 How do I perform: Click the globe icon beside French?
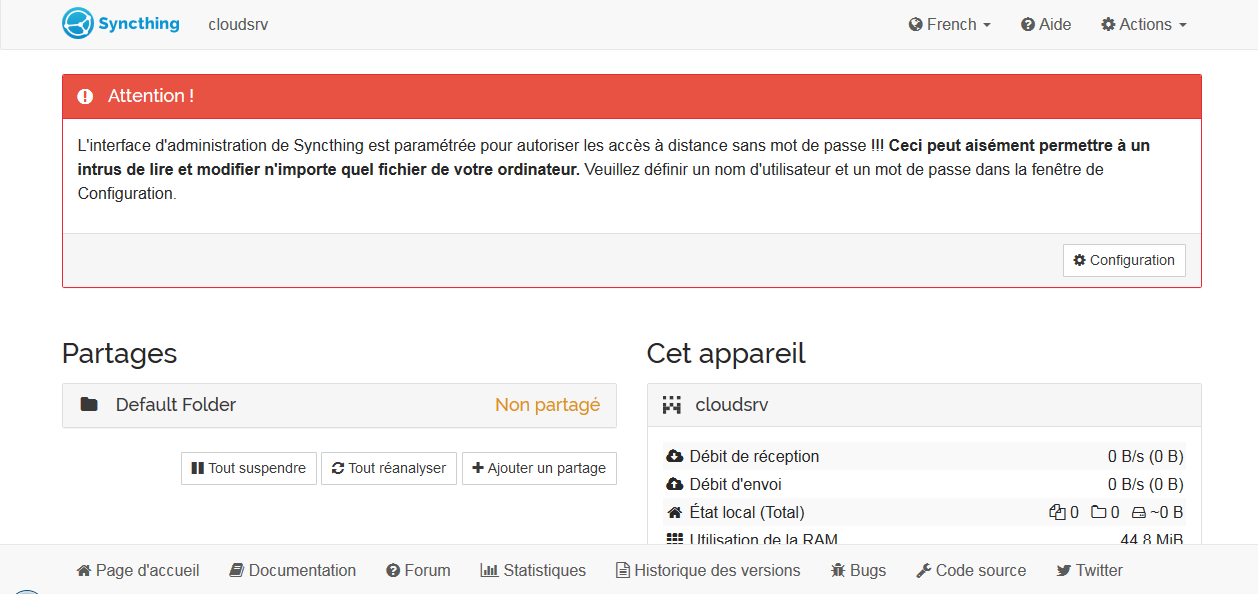915,25
